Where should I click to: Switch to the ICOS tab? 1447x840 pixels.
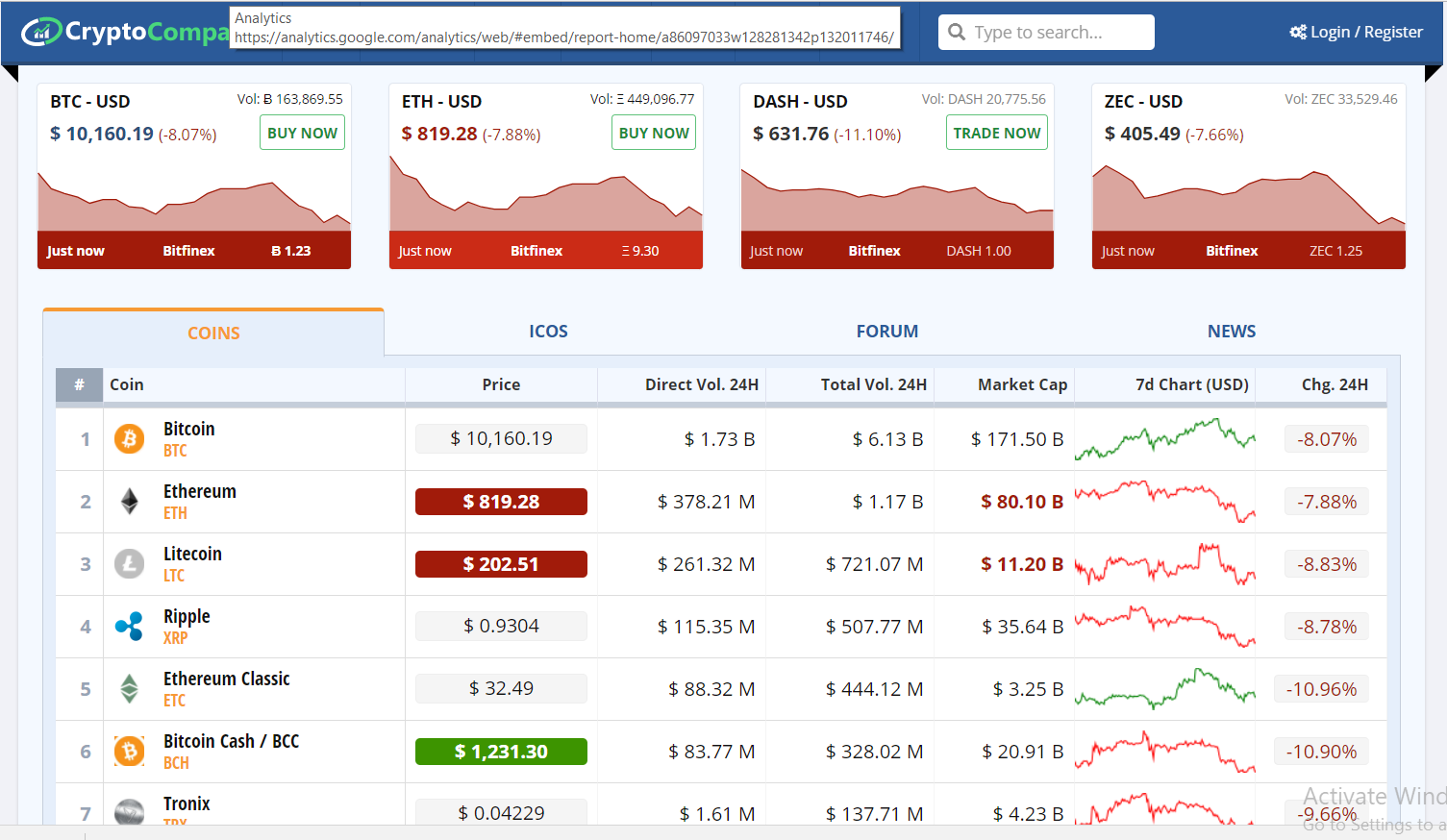click(x=548, y=332)
